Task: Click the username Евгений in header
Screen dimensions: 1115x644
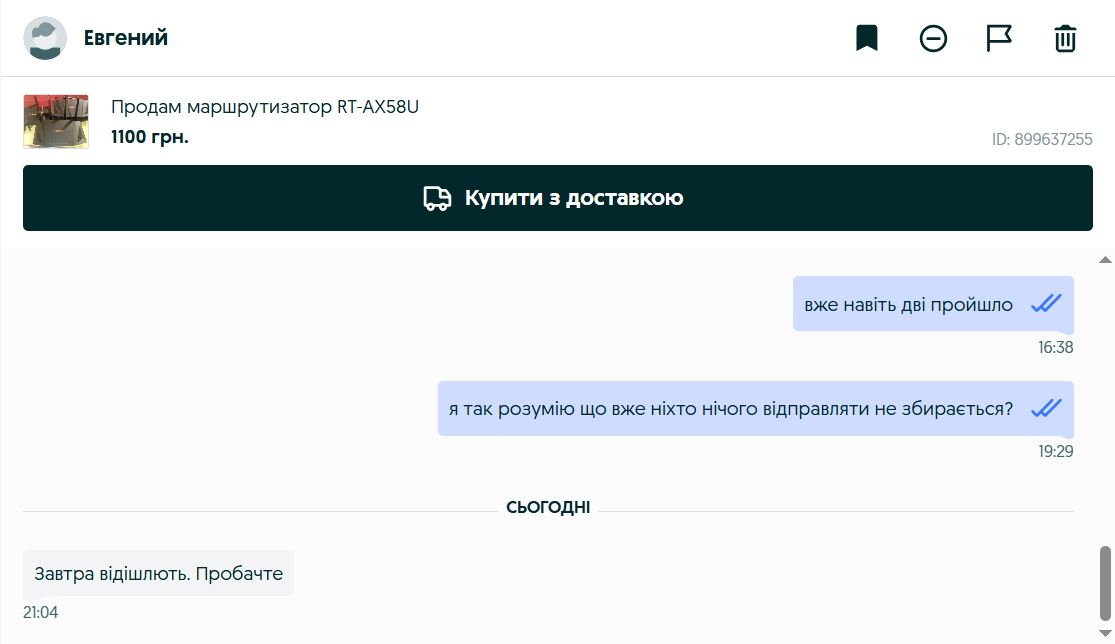Action: point(126,39)
